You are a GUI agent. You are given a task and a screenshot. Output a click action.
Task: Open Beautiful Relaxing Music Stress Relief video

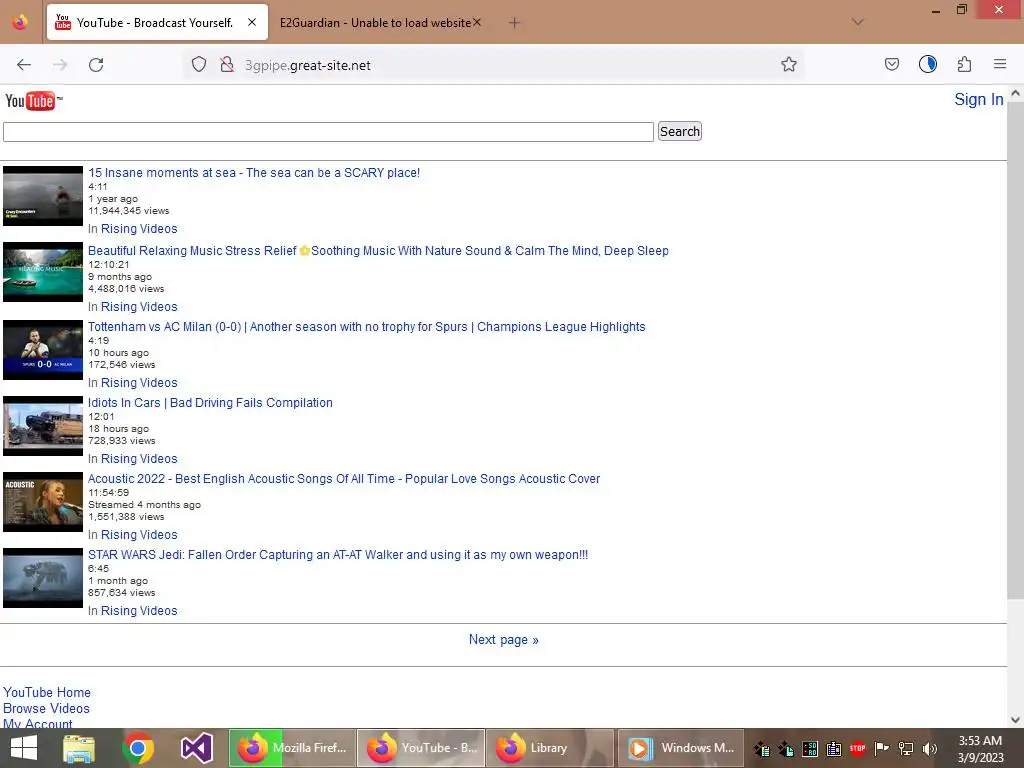[x=378, y=251]
